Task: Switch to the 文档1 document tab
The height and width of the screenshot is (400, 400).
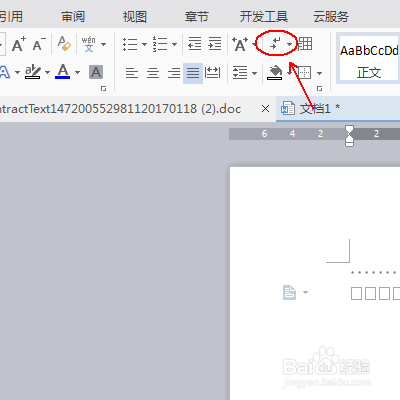Action: coord(338,109)
